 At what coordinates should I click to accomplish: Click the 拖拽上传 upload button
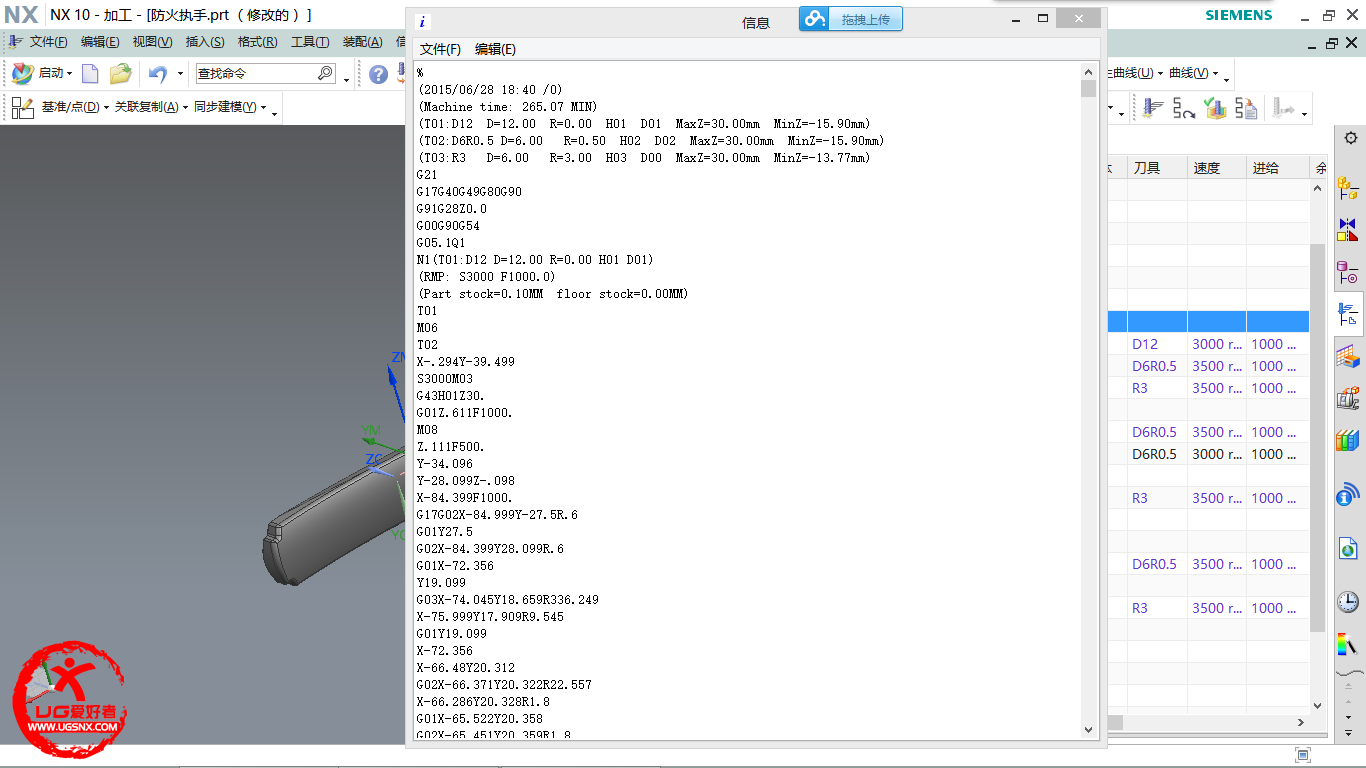[851, 19]
